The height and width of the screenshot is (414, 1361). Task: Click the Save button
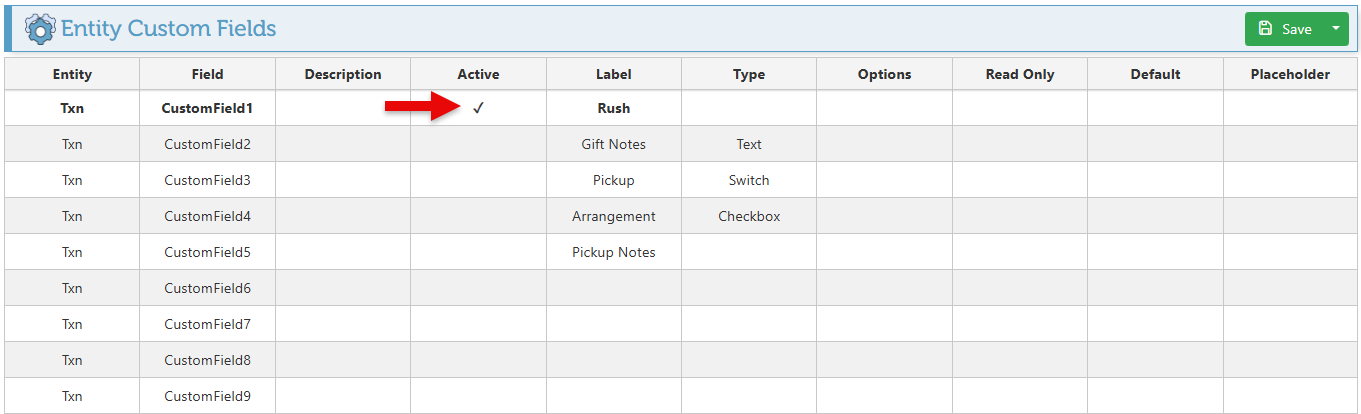[1286, 29]
